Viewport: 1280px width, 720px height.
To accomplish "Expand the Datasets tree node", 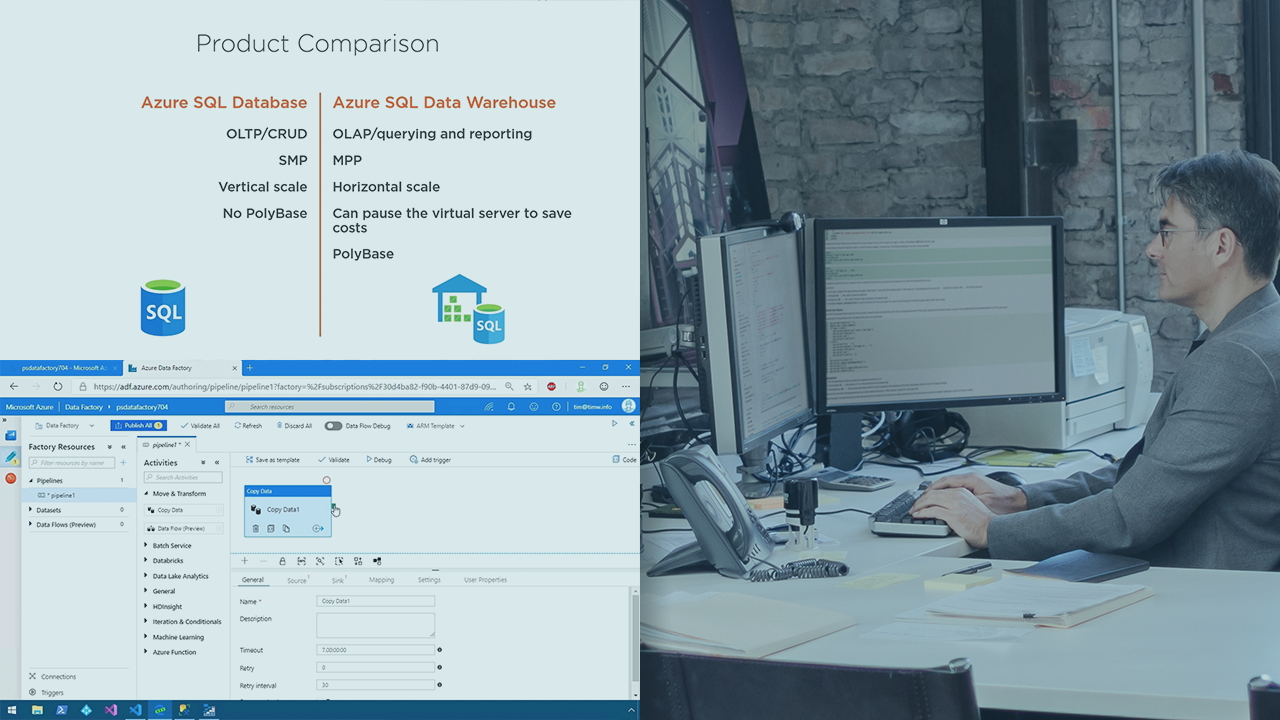I will click(x=31, y=510).
